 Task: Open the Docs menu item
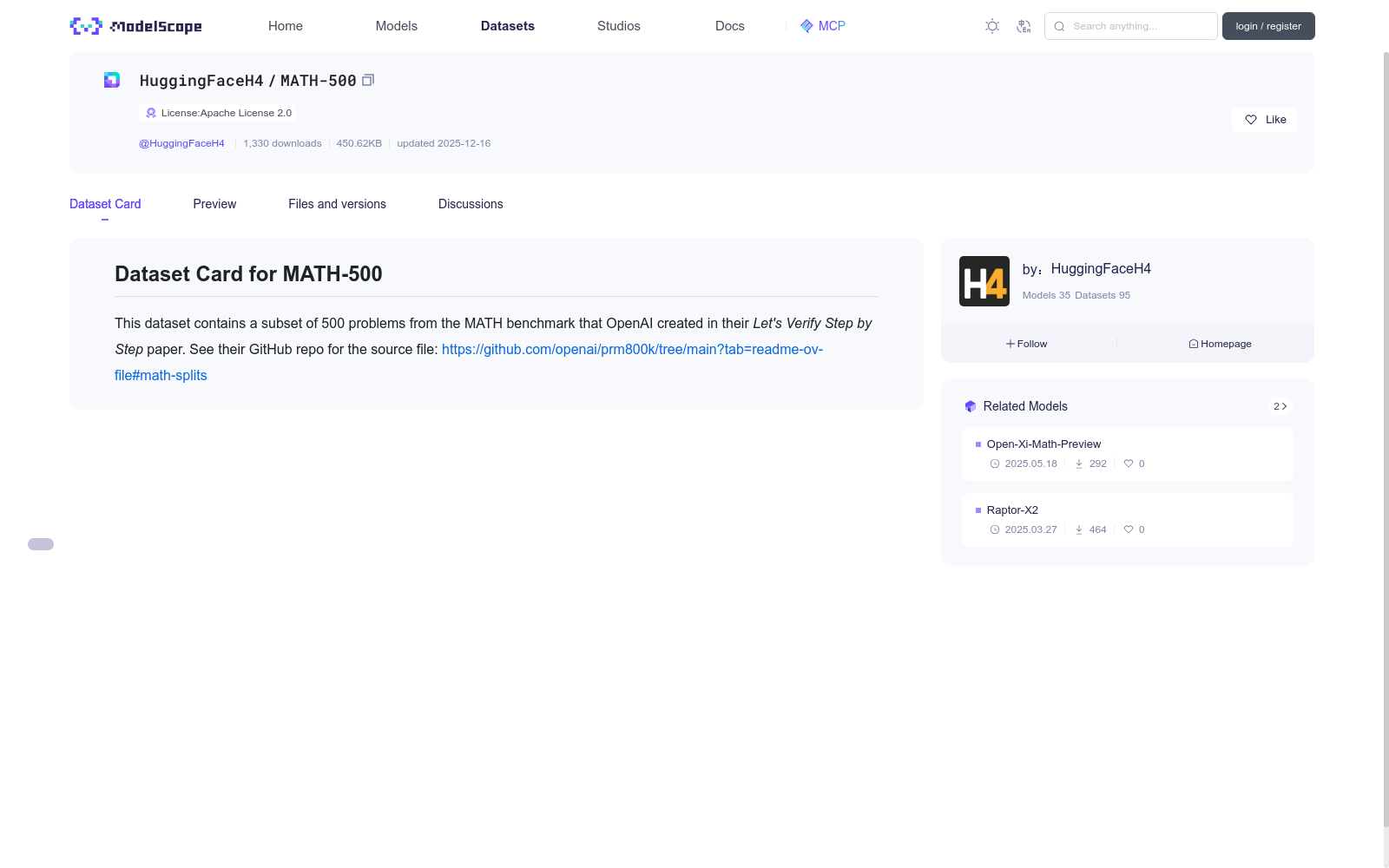coord(730,26)
